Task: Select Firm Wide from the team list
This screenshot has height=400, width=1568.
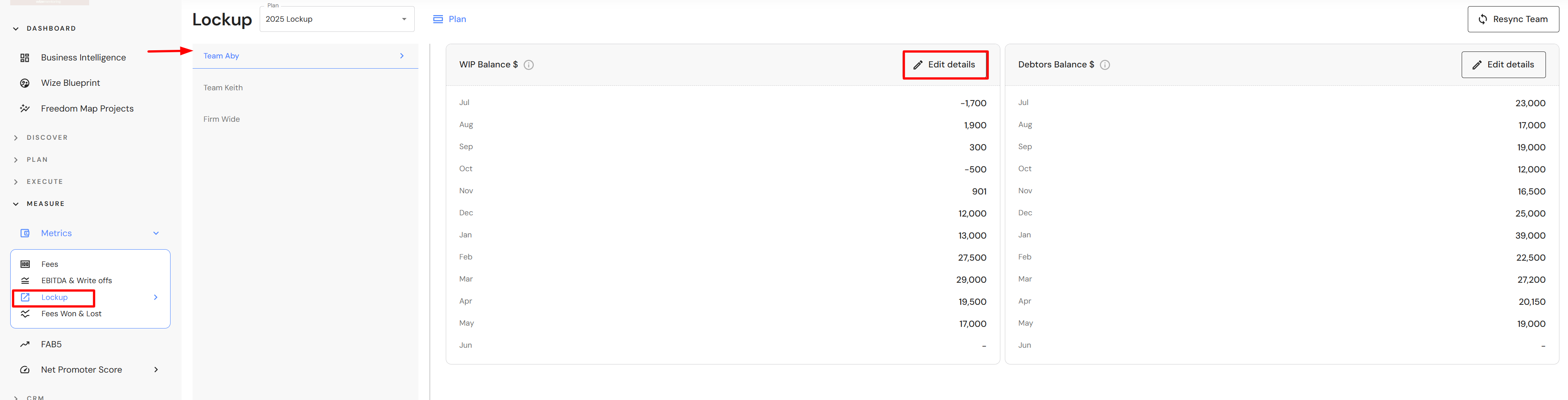Action: tap(222, 119)
